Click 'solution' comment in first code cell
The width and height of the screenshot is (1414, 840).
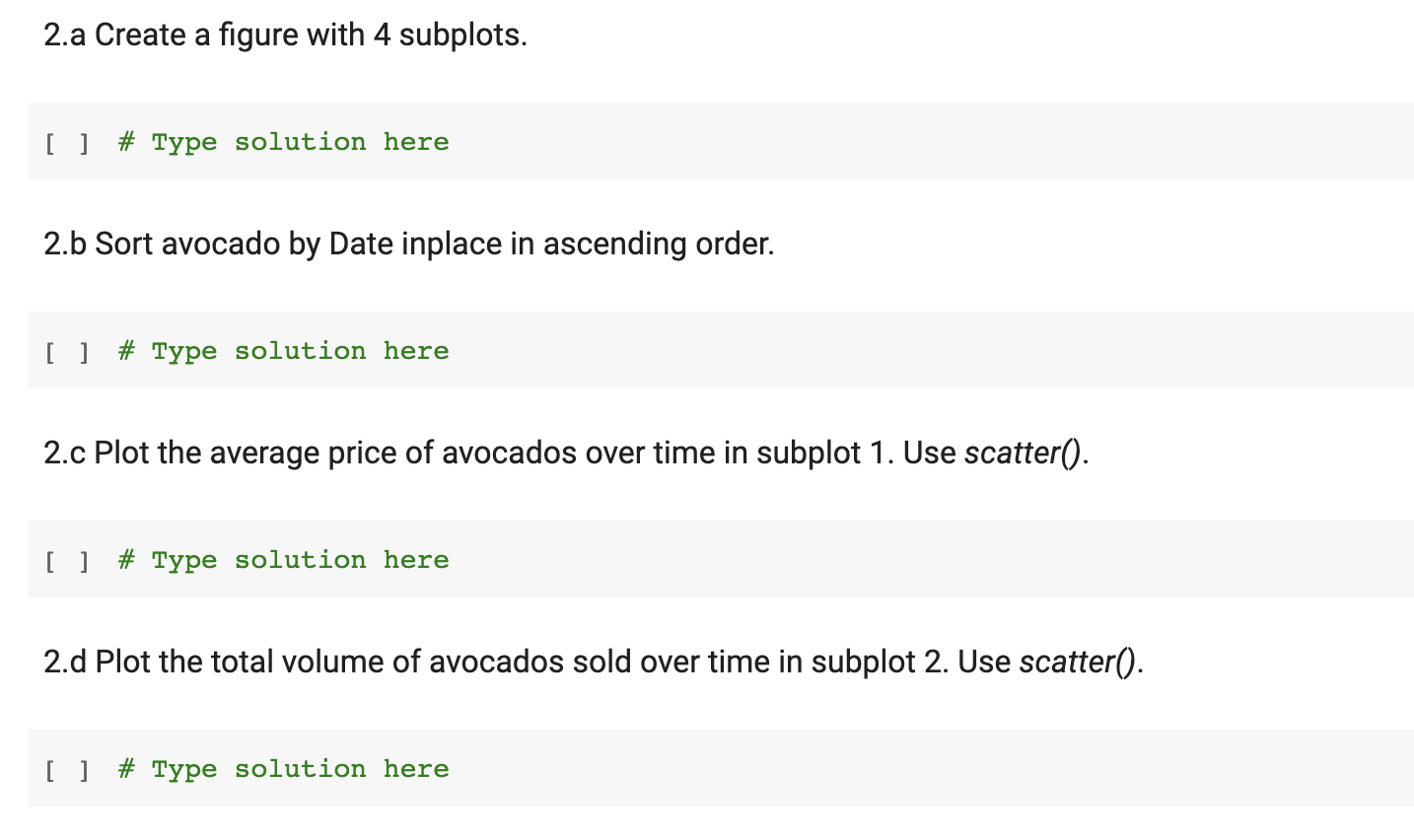tap(300, 142)
